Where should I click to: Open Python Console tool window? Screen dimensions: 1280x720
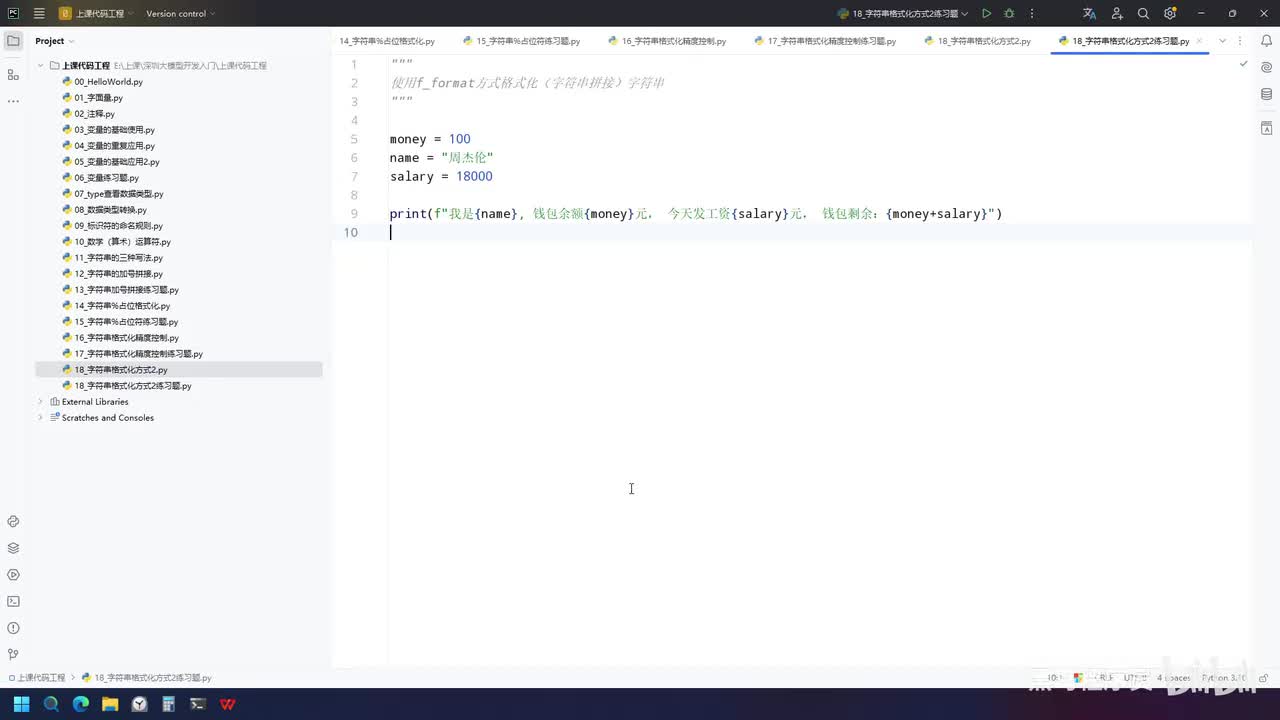(x=13, y=521)
